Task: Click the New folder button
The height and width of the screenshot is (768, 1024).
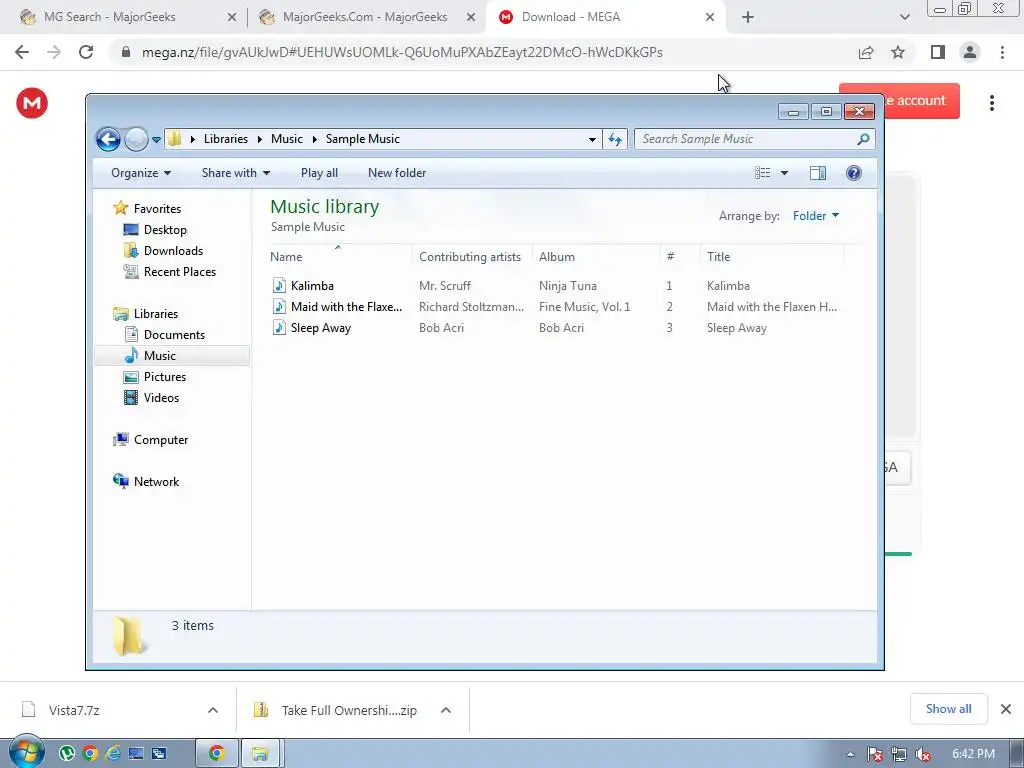Action: point(397,173)
